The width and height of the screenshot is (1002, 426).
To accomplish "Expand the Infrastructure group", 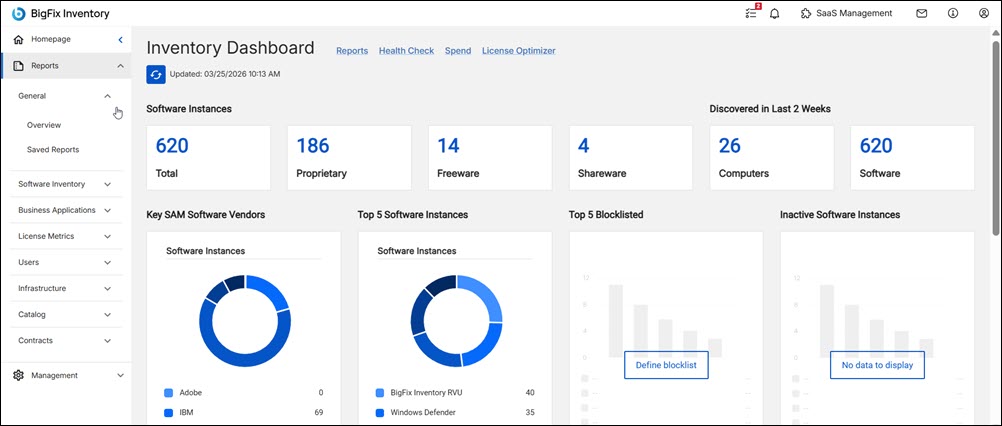I will (107, 289).
